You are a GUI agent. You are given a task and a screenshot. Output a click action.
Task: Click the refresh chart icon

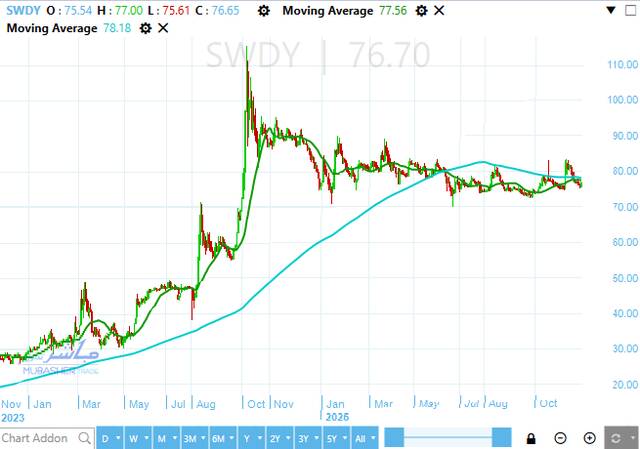coord(620,438)
